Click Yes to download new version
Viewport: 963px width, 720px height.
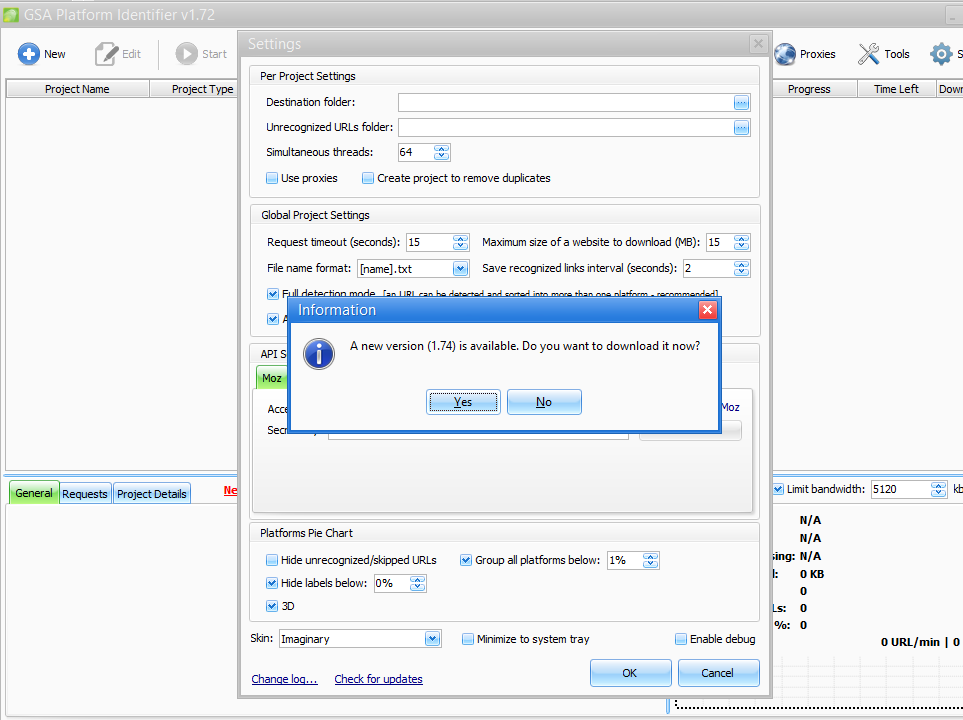pos(463,402)
